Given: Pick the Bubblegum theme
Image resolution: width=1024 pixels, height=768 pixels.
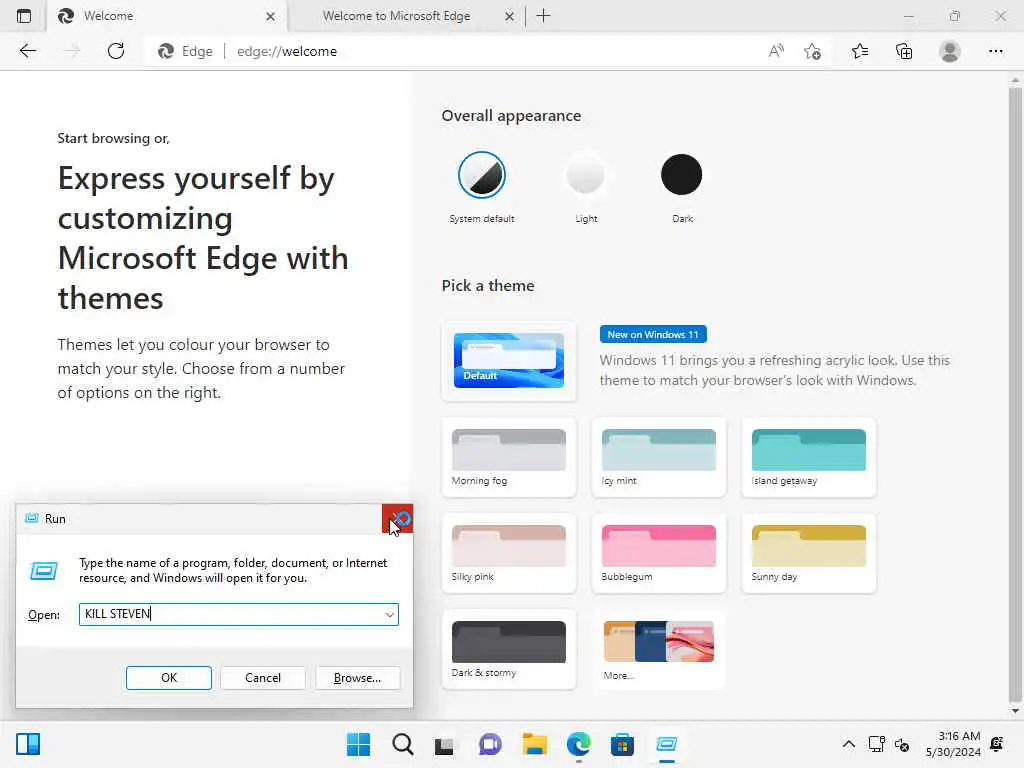Looking at the screenshot, I should pyautogui.click(x=658, y=553).
